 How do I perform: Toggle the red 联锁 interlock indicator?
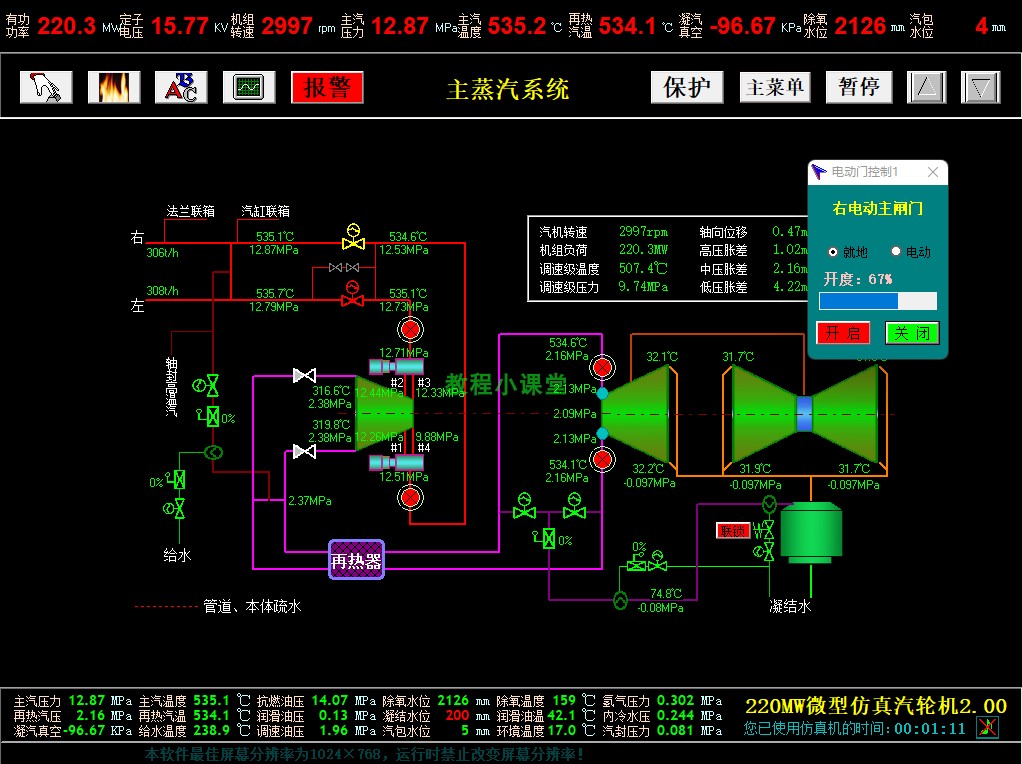pos(733,530)
